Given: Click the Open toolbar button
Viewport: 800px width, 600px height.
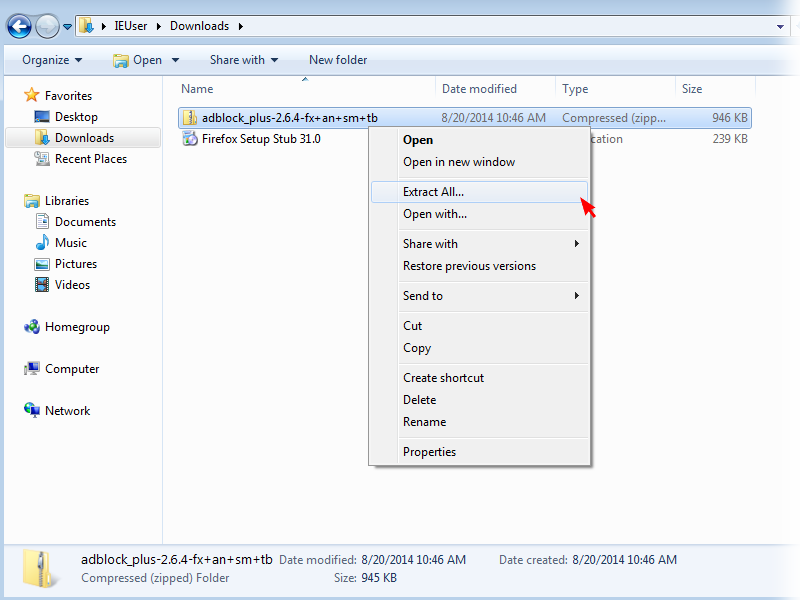Looking at the screenshot, I should [x=138, y=60].
